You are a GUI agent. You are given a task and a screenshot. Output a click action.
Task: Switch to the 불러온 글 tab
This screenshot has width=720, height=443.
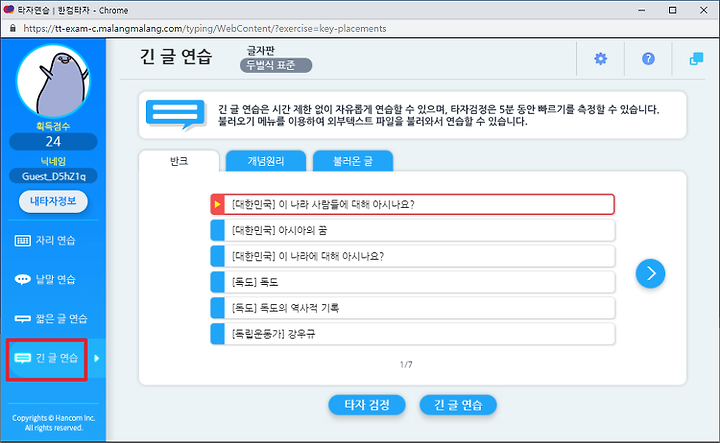pyautogui.click(x=353, y=161)
